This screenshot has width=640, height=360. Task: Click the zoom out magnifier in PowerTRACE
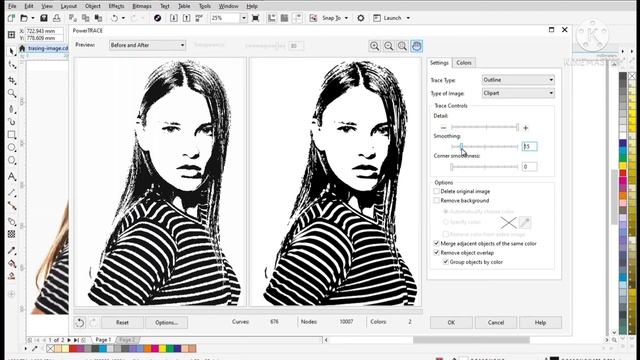(x=389, y=46)
